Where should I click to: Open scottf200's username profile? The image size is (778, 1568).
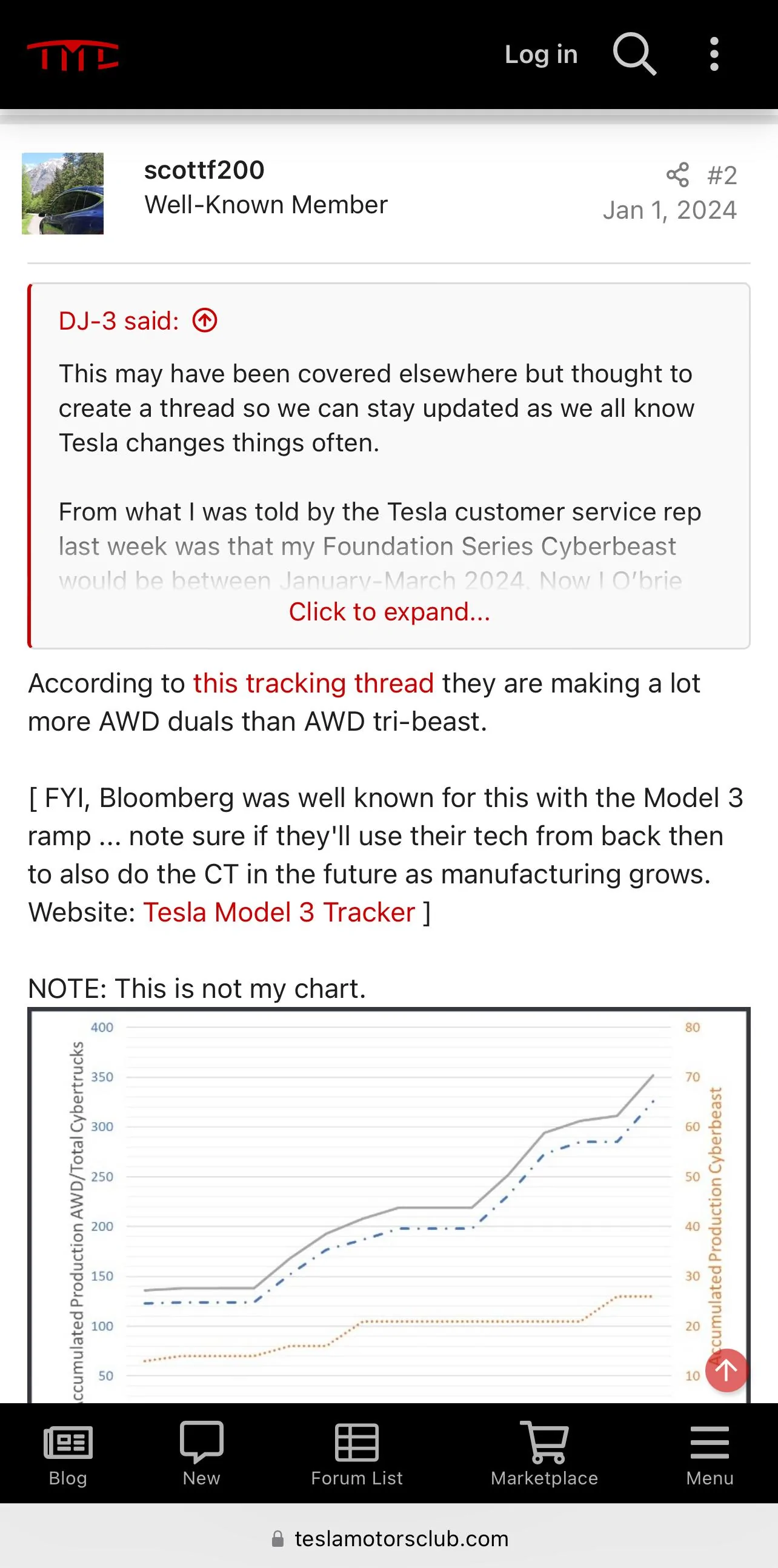(204, 170)
